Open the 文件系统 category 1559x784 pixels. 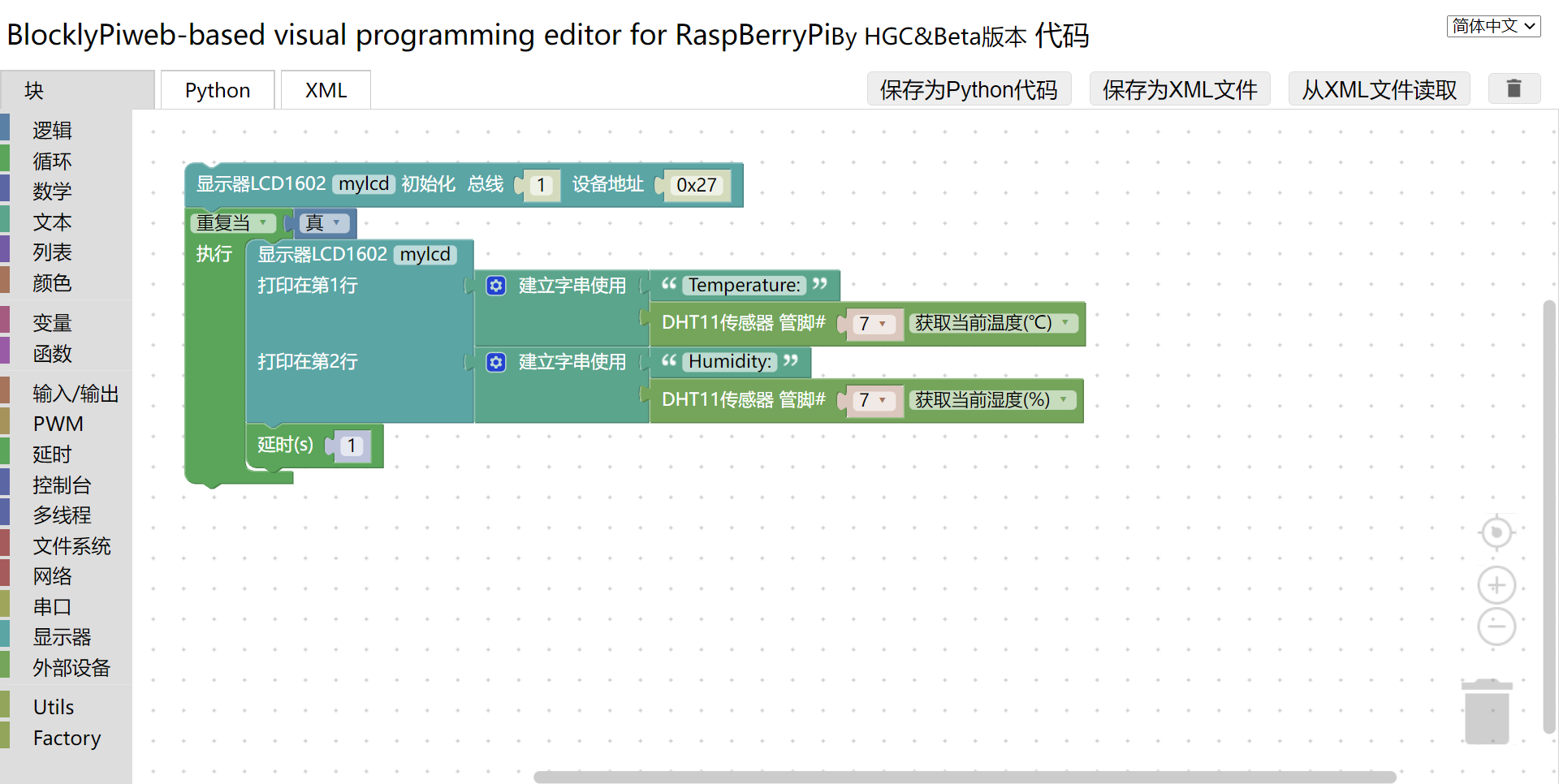tap(66, 546)
